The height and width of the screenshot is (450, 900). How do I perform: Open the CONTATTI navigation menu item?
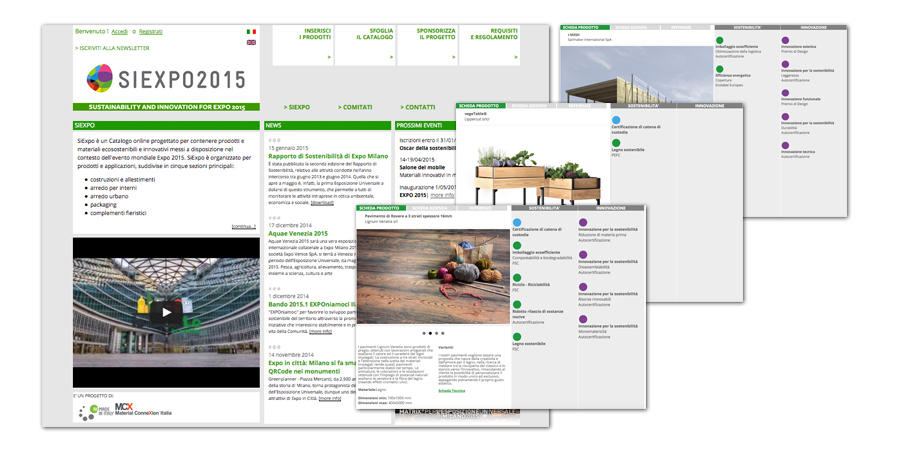418,107
